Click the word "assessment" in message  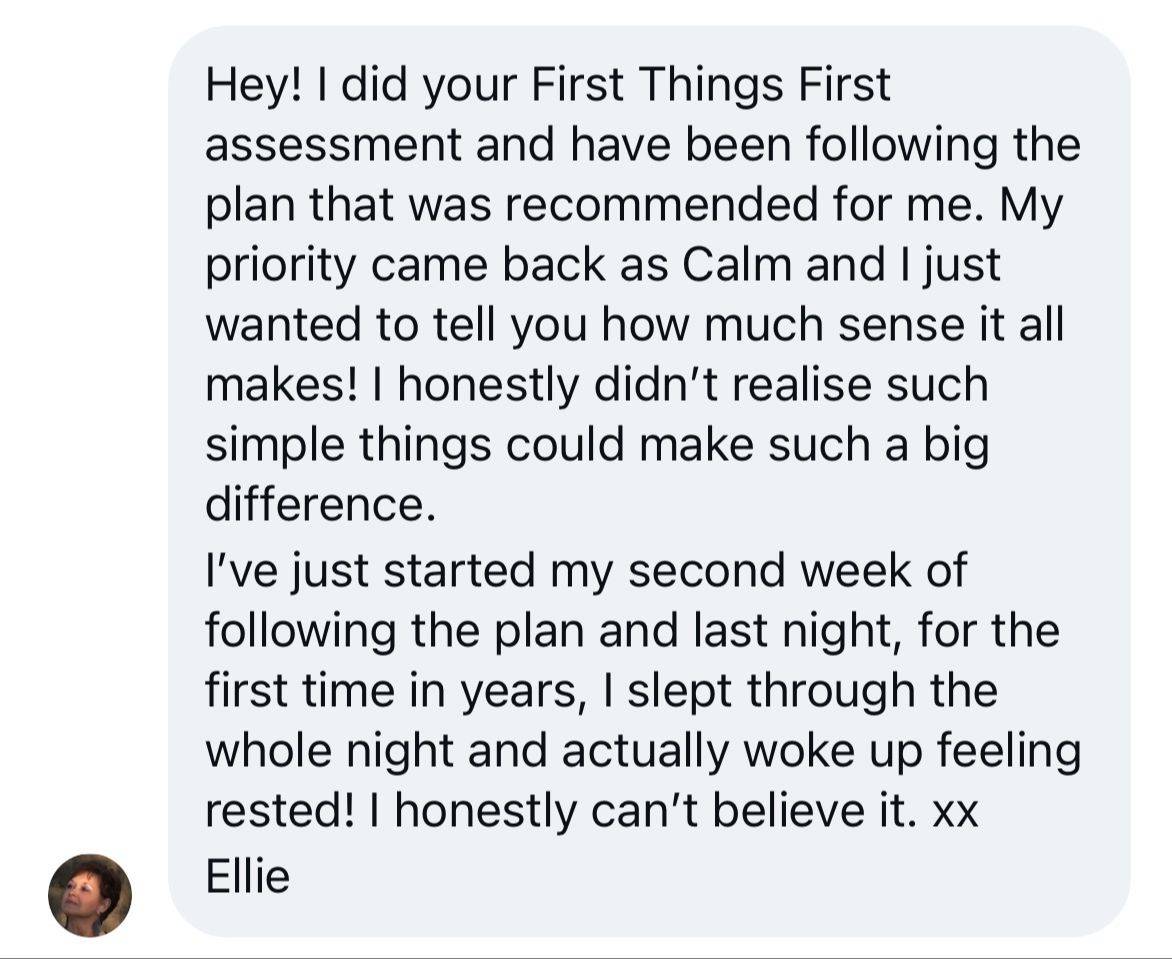333,146
